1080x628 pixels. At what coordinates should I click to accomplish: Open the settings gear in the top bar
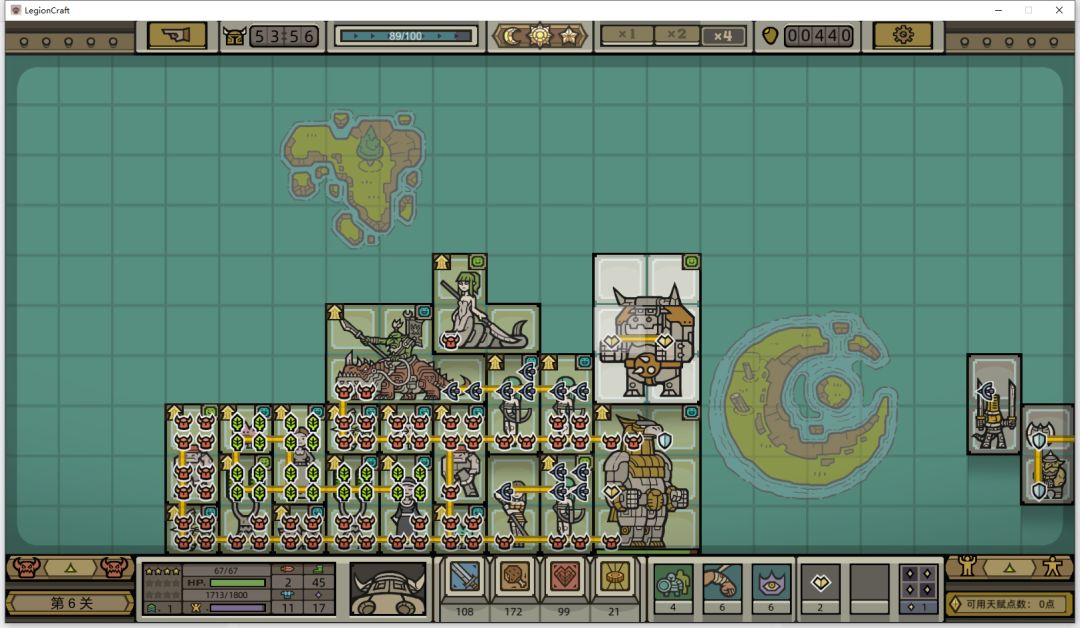click(902, 35)
